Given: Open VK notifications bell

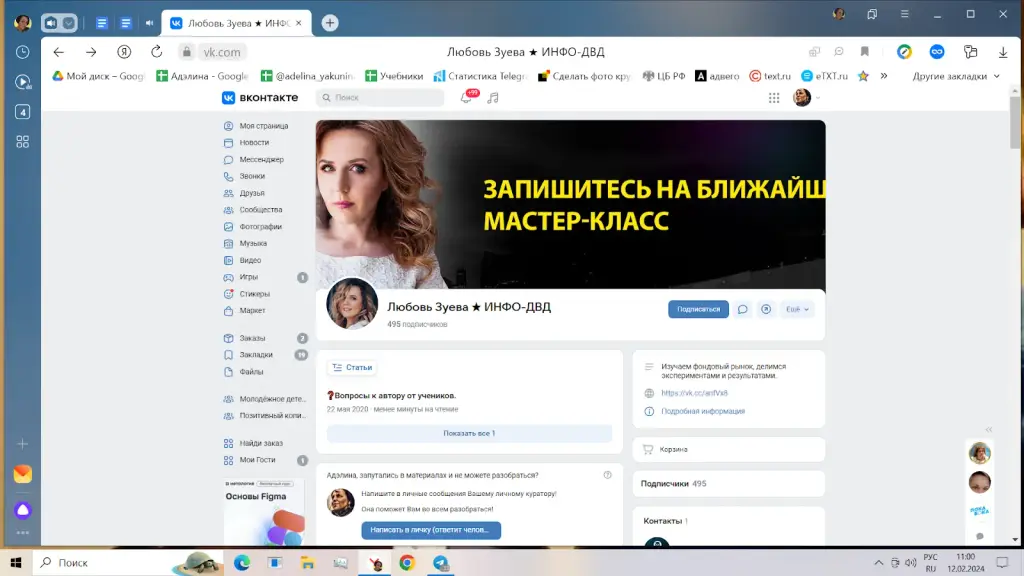Looking at the screenshot, I should [x=466, y=97].
